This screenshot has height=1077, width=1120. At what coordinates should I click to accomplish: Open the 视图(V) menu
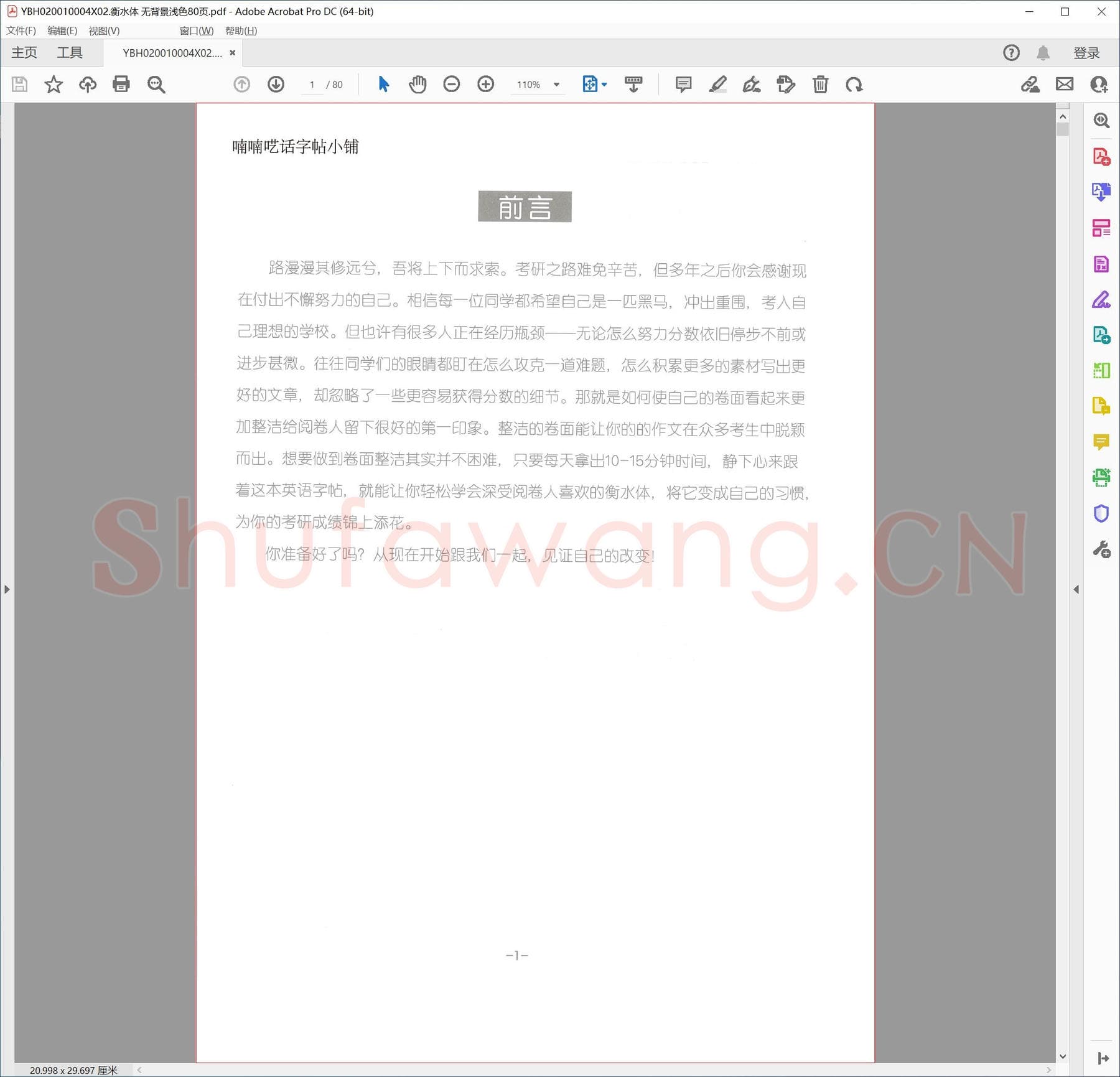click(x=104, y=30)
